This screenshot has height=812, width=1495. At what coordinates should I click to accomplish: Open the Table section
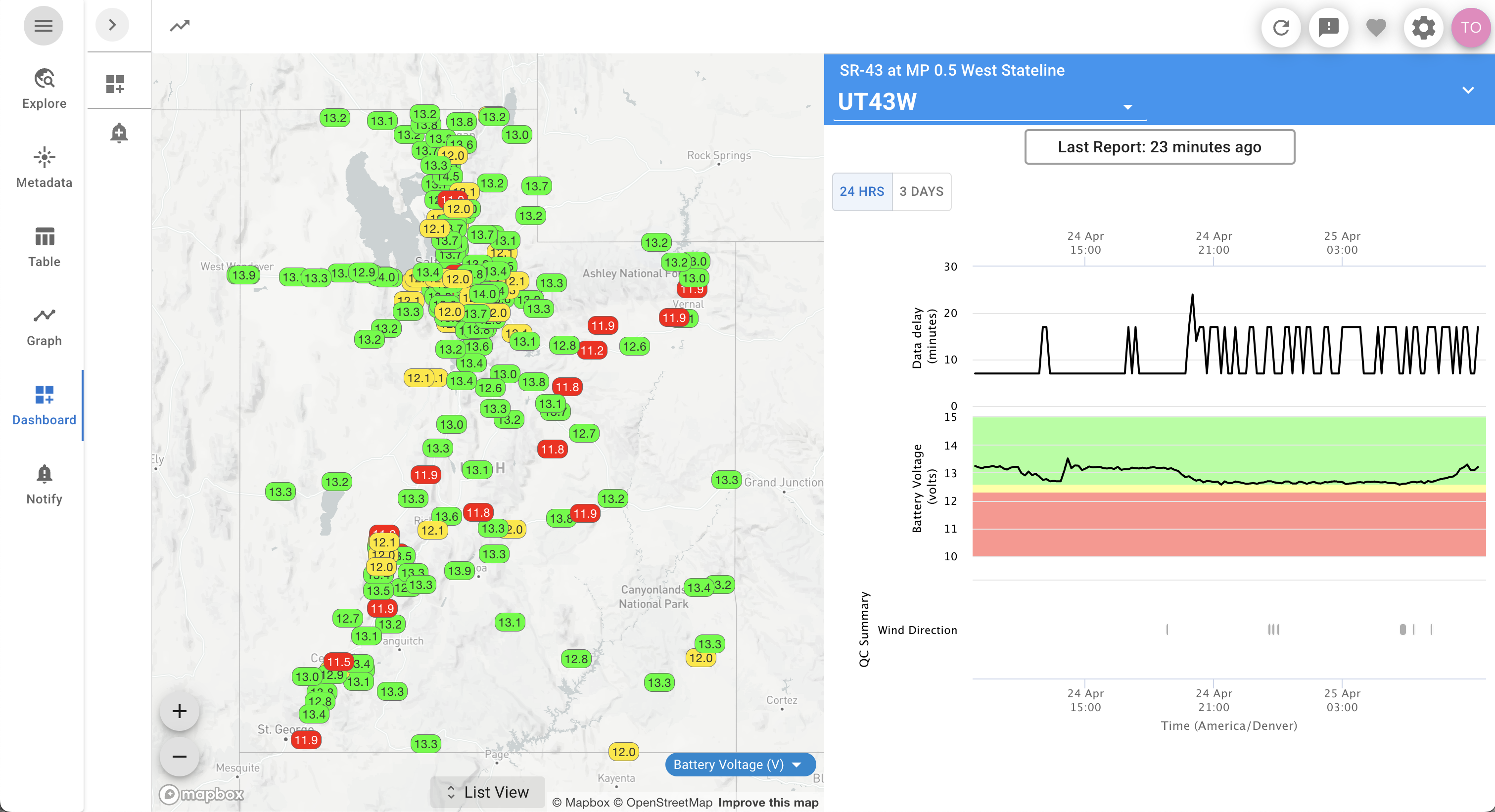(x=44, y=247)
